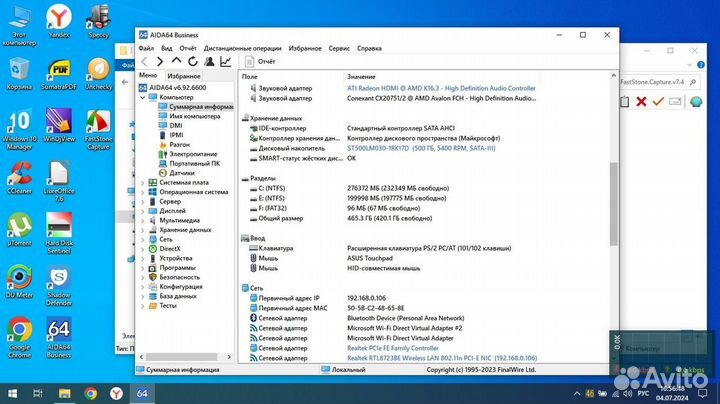Click the tree panel horizontal scrollbar
The height and width of the screenshot is (404, 720).
tap(181, 357)
